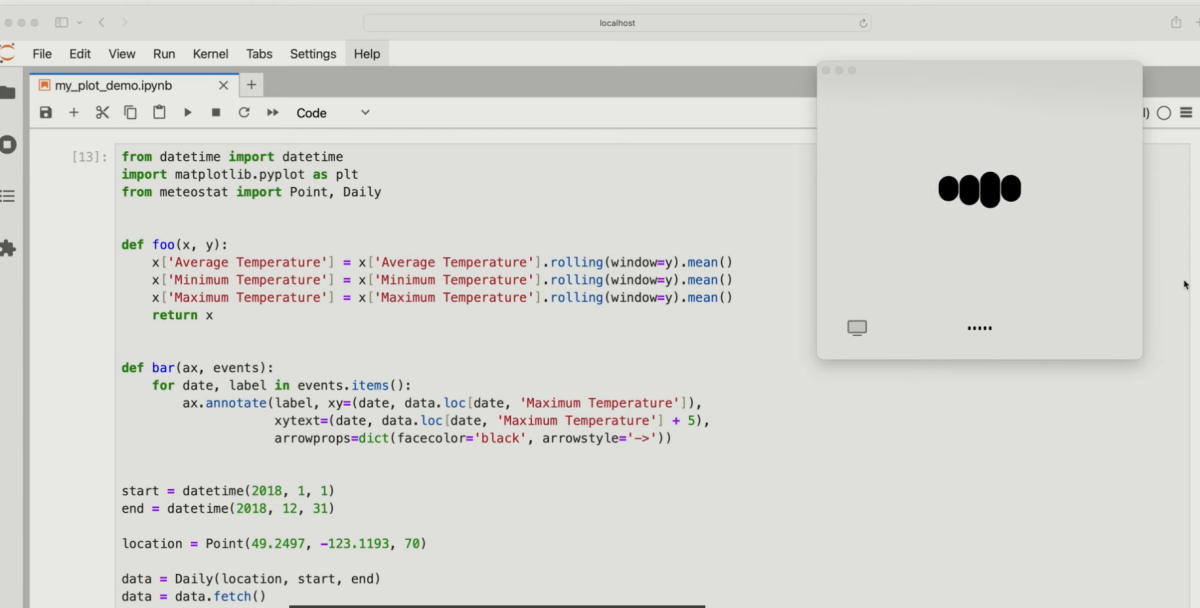
Task: Copy the selected cell in the toolbar
Action: [130, 113]
